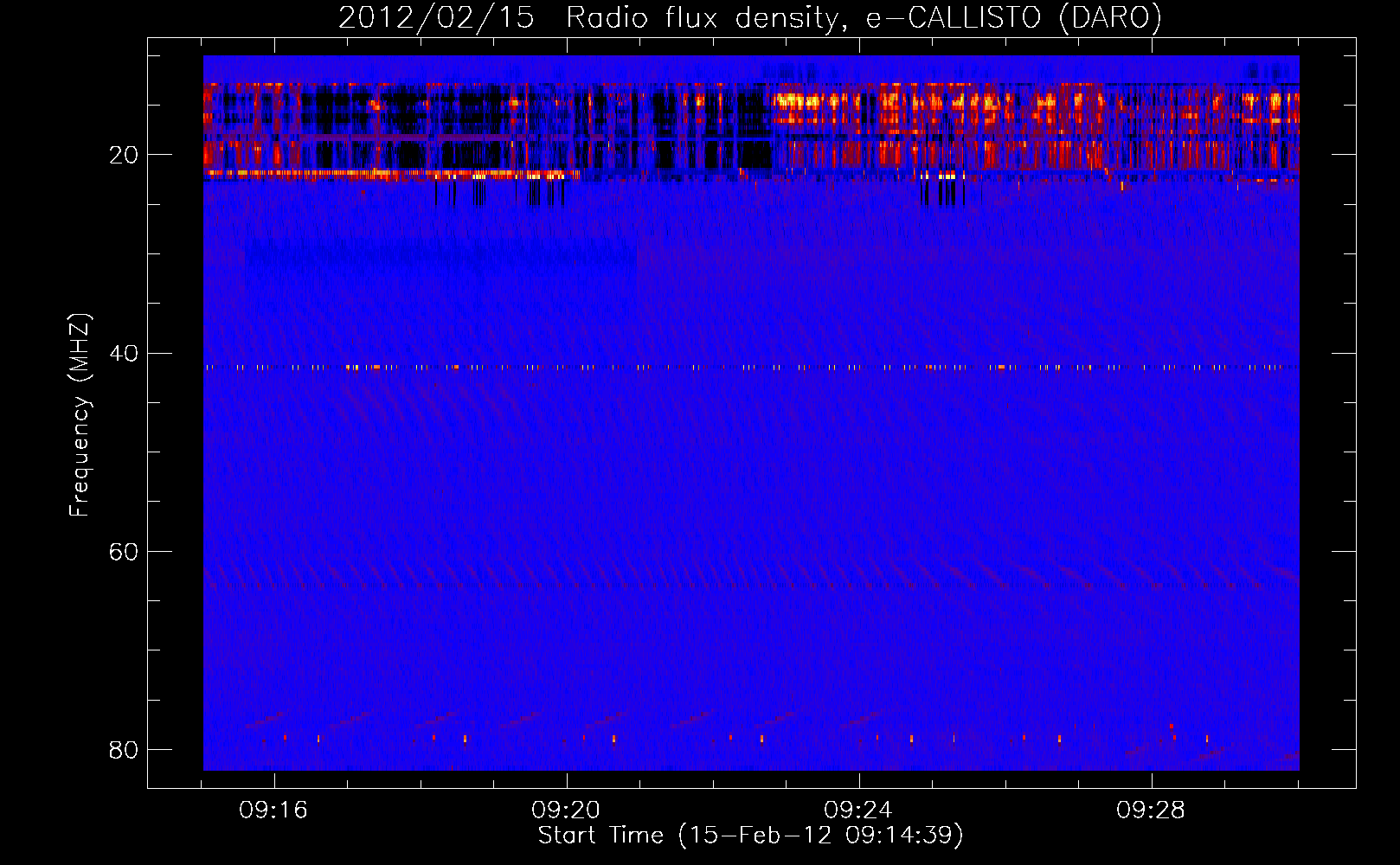Click the 80 MHz frequency tick label
Viewport: 1400px width, 865px height.
124,749
